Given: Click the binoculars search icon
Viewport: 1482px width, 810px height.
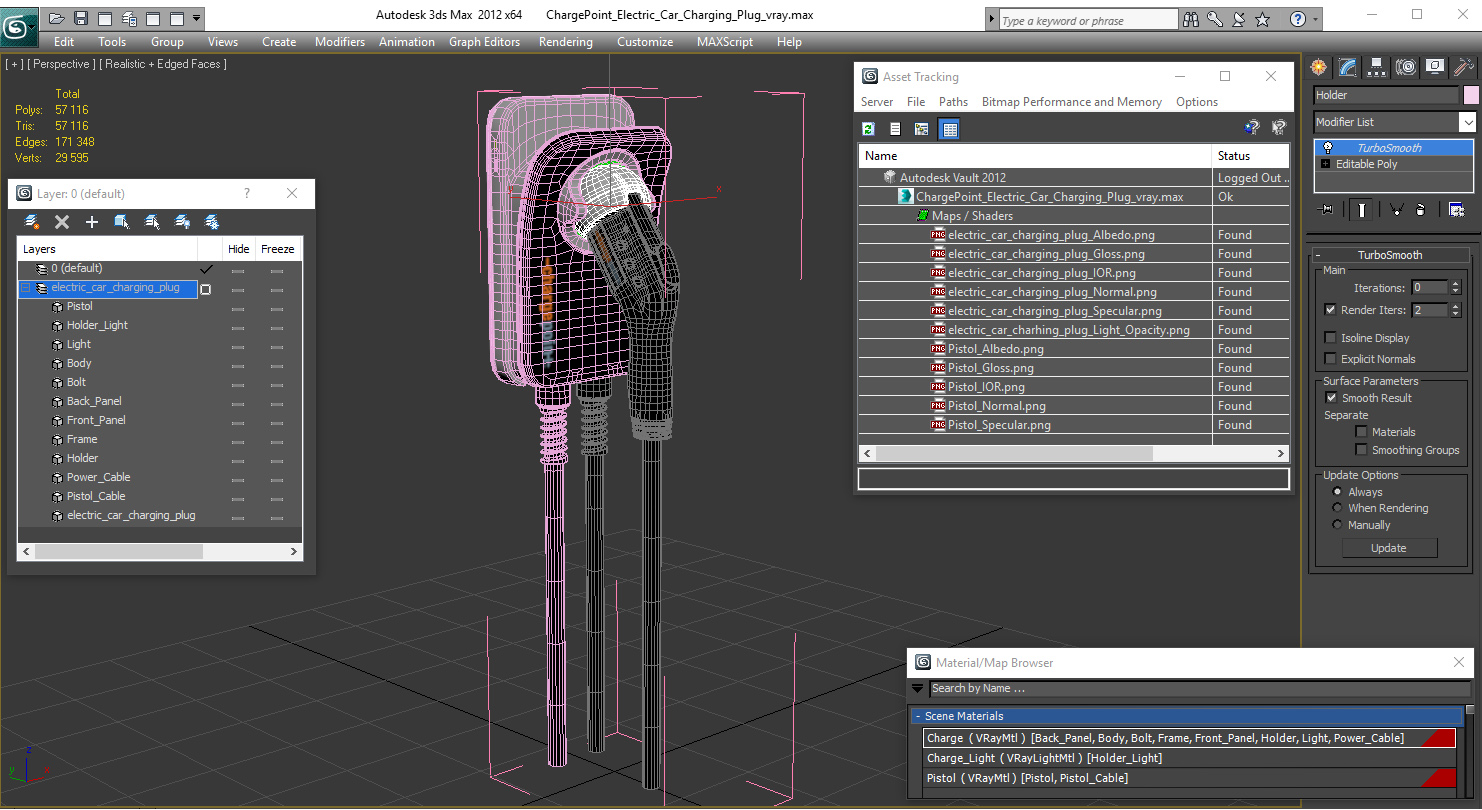Looking at the screenshot, I should coord(1190,19).
